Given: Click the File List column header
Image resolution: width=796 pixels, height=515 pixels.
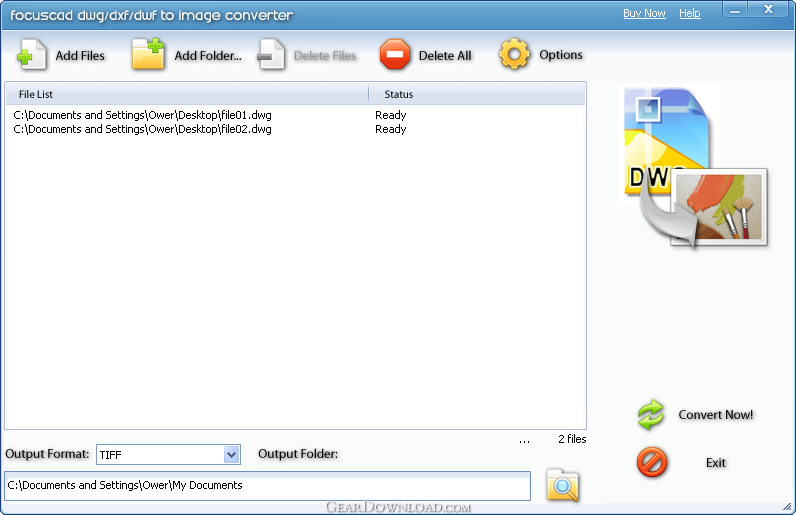Looking at the screenshot, I should 187,94.
